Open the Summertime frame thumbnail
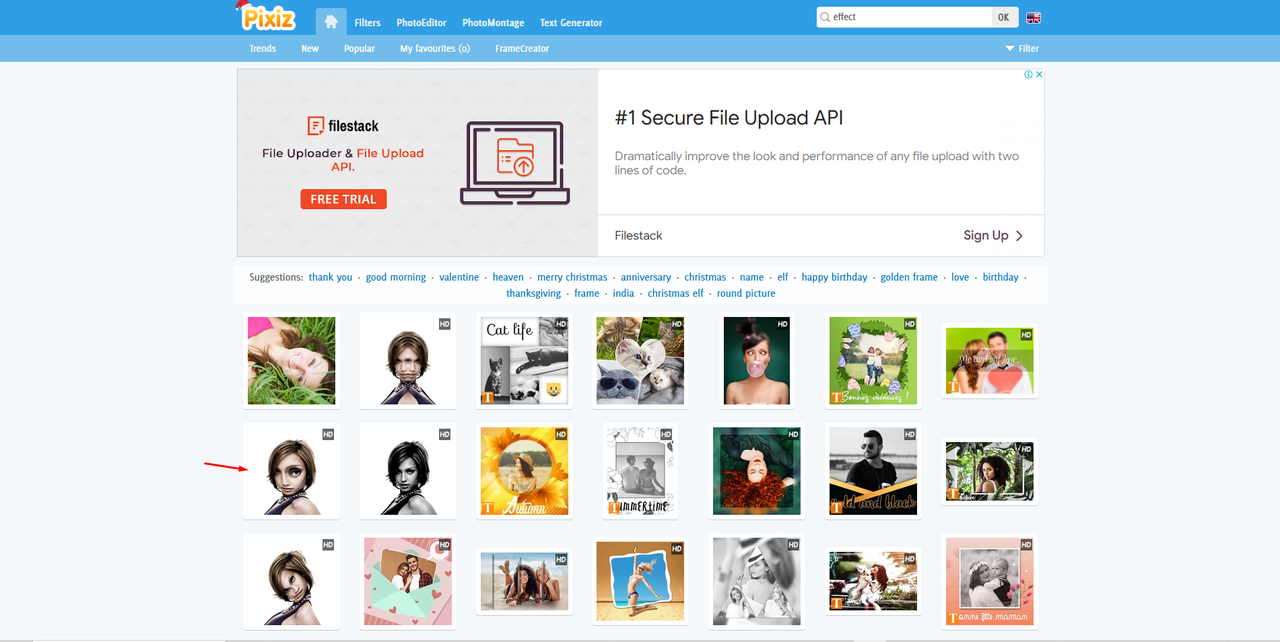The height and width of the screenshot is (642, 1280). click(x=640, y=471)
